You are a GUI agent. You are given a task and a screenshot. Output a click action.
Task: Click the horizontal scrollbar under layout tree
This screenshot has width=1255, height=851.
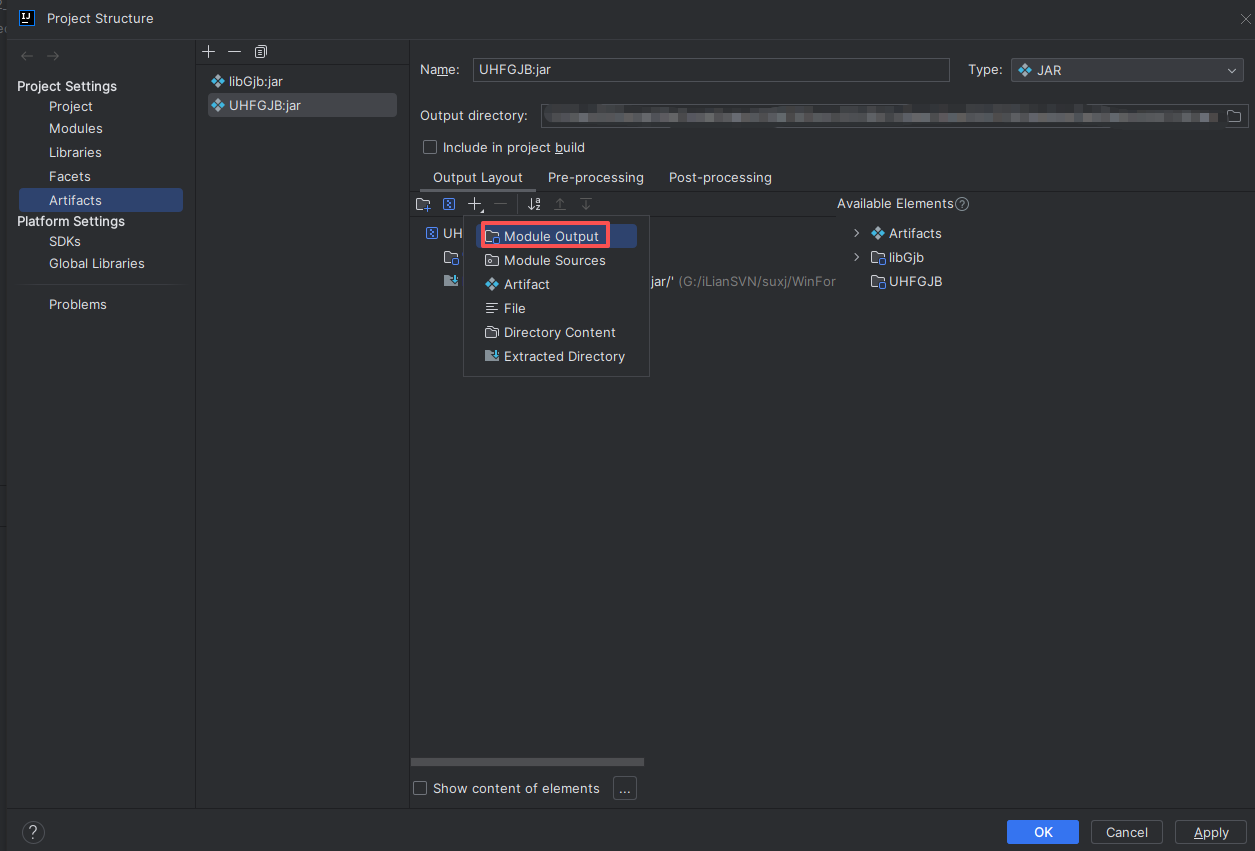[x=527, y=762]
